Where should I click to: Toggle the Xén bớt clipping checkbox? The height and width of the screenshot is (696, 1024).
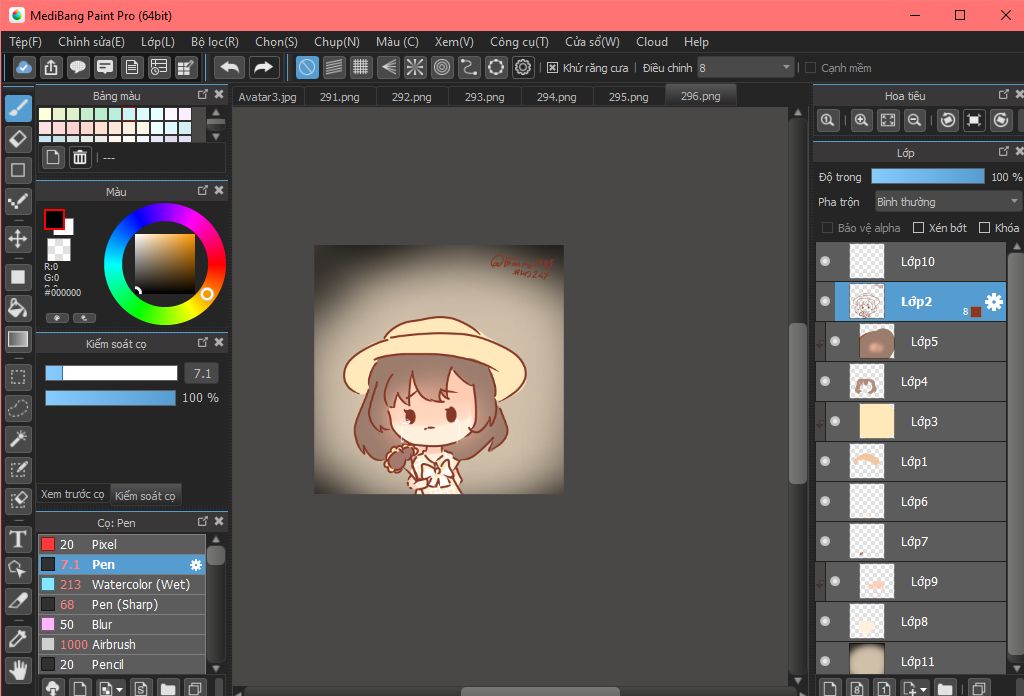919,228
